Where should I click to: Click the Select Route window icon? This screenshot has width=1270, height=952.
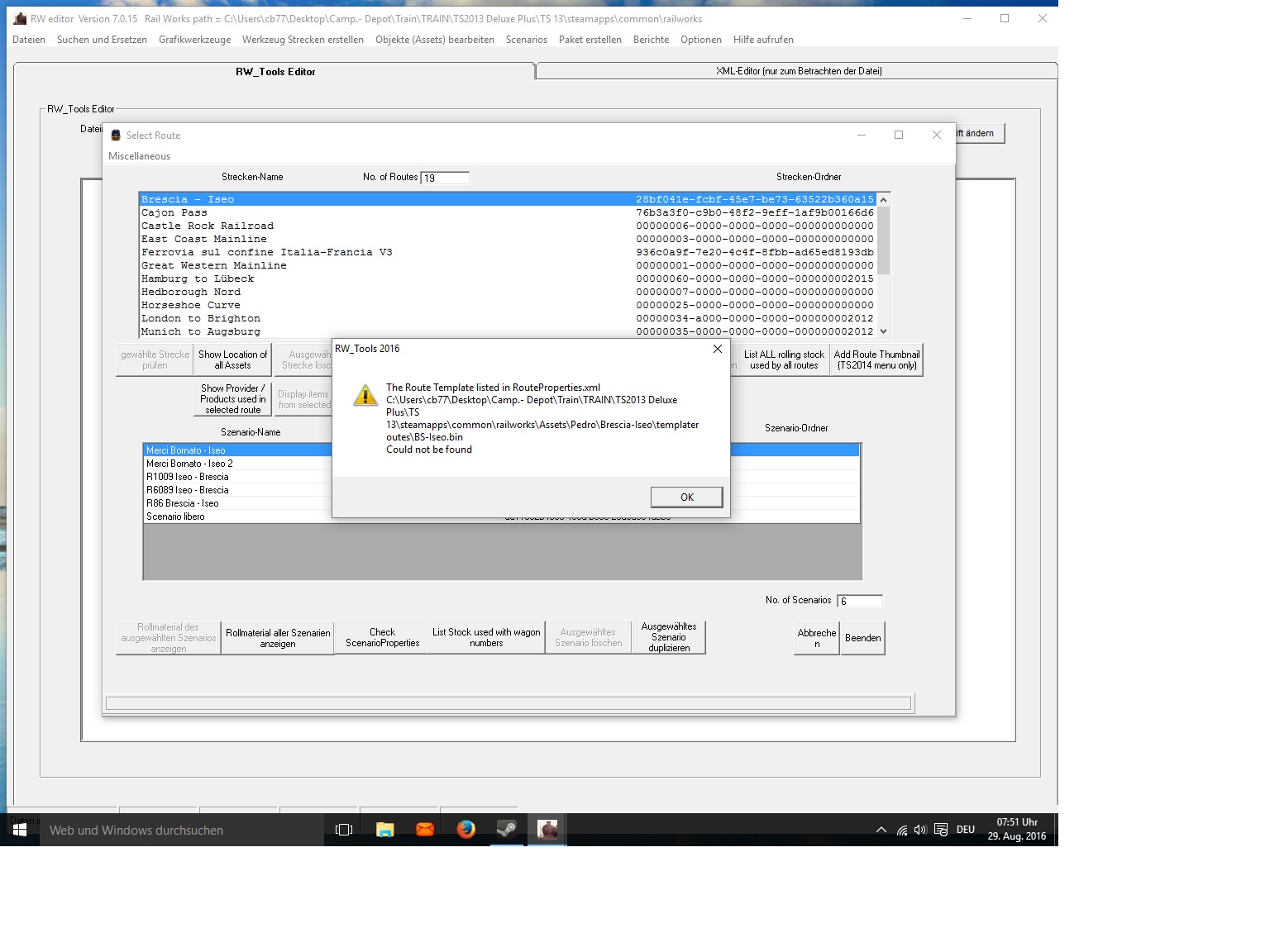coord(116,135)
